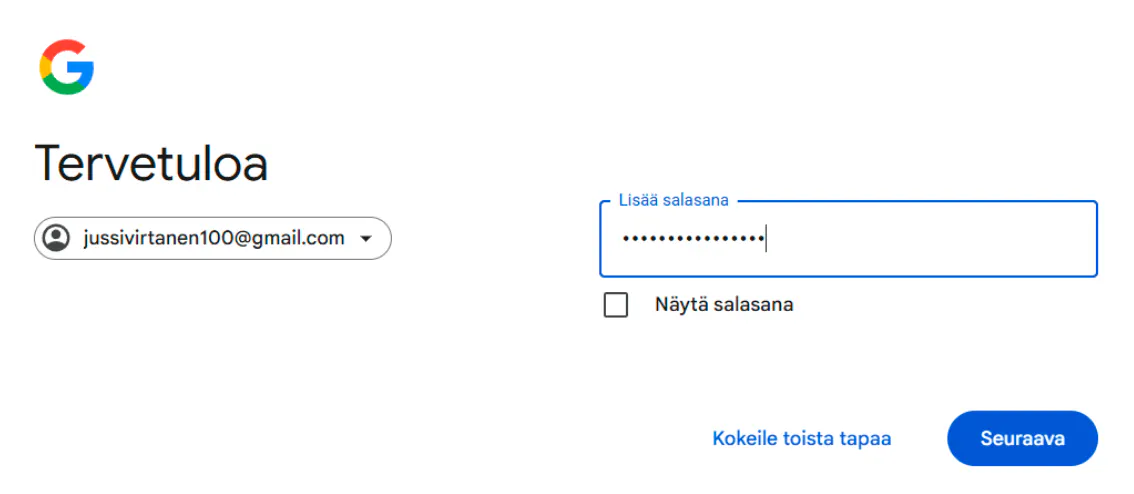Click the masked password dots
Viewport: 1134px width, 494px height.
[690, 240]
